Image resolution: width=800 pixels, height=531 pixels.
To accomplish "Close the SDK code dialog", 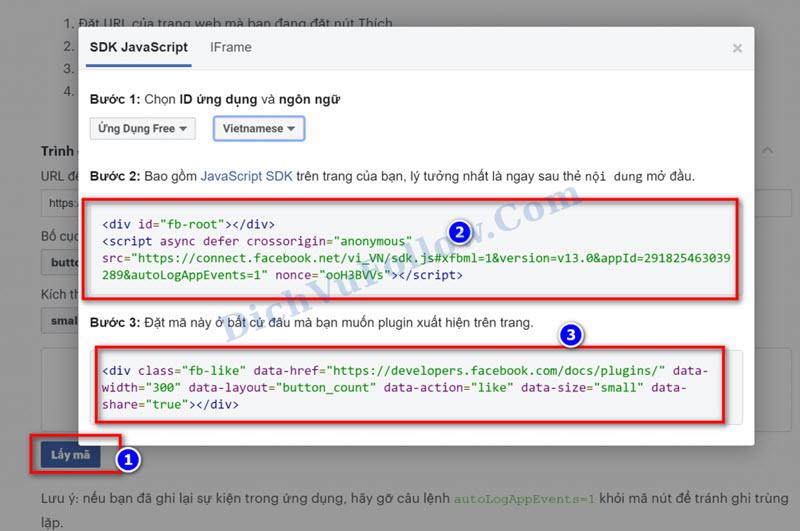I will coord(737,48).
